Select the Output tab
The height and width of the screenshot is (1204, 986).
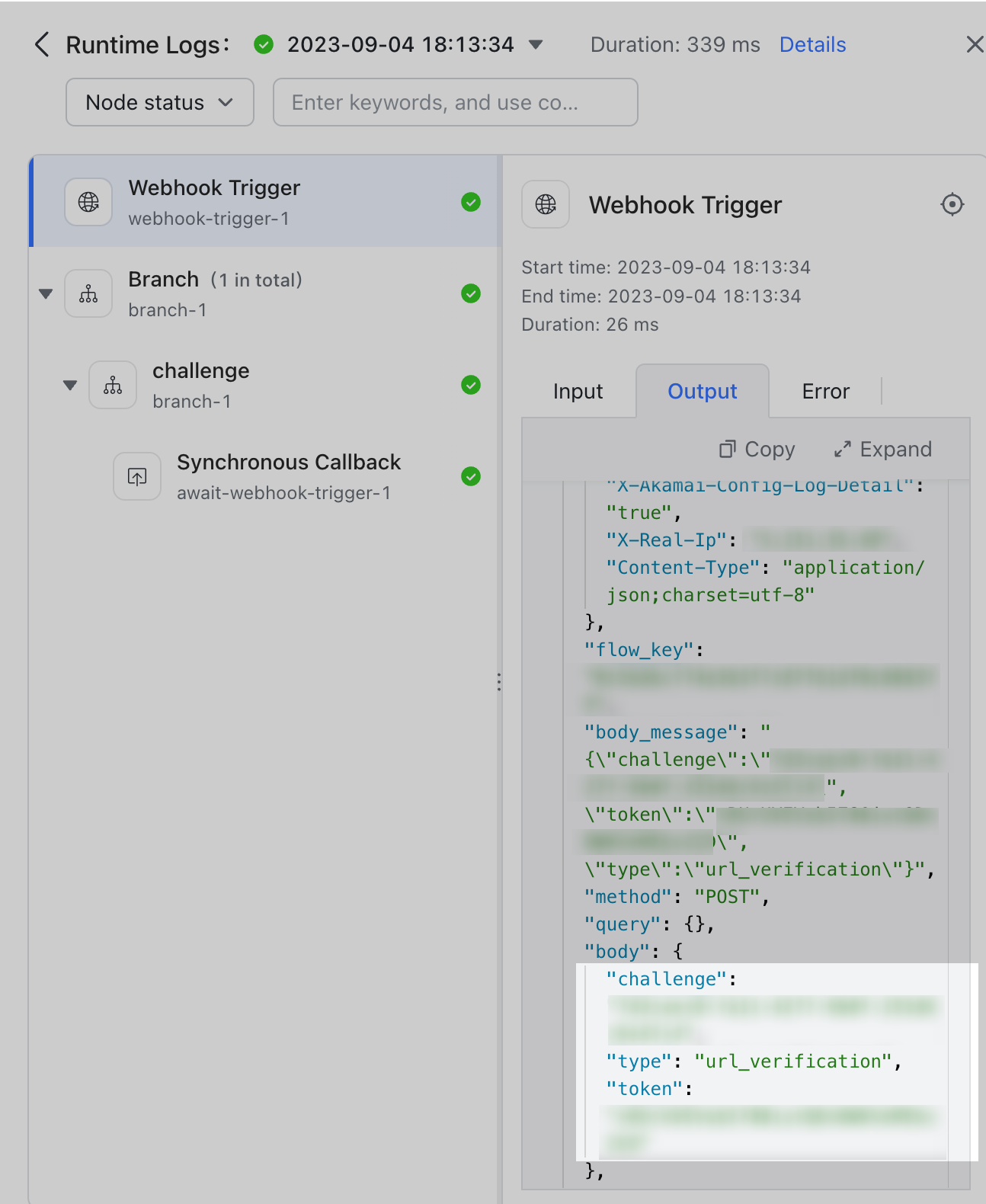[x=702, y=392]
